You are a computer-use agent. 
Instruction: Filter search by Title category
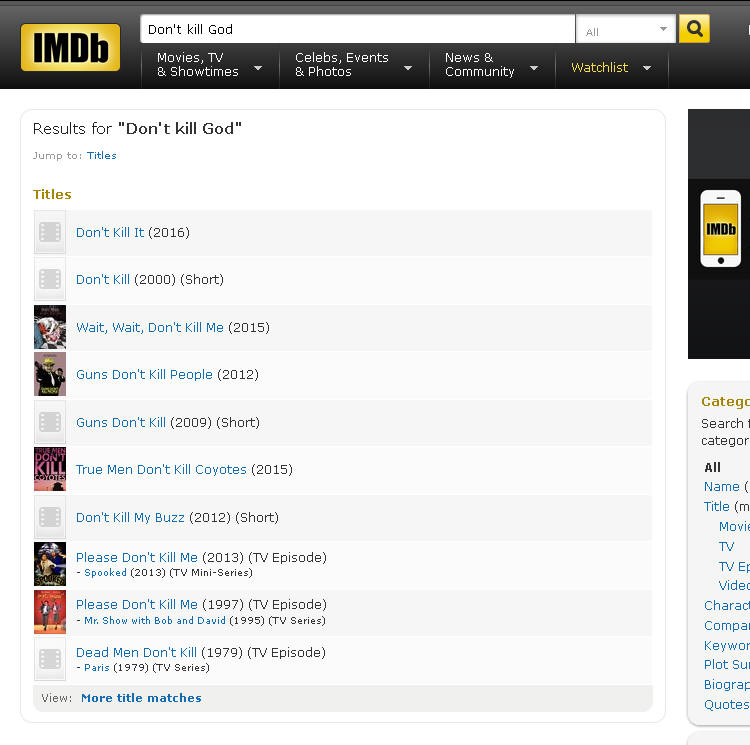tap(717, 507)
